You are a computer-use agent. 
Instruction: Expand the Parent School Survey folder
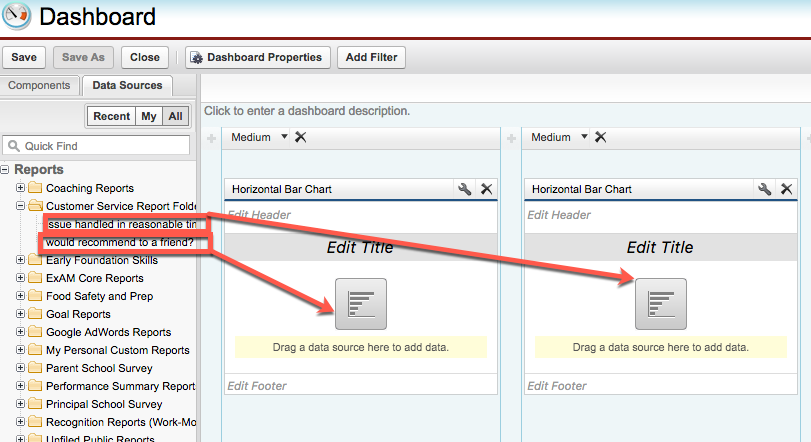pyautogui.click(x=20, y=368)
